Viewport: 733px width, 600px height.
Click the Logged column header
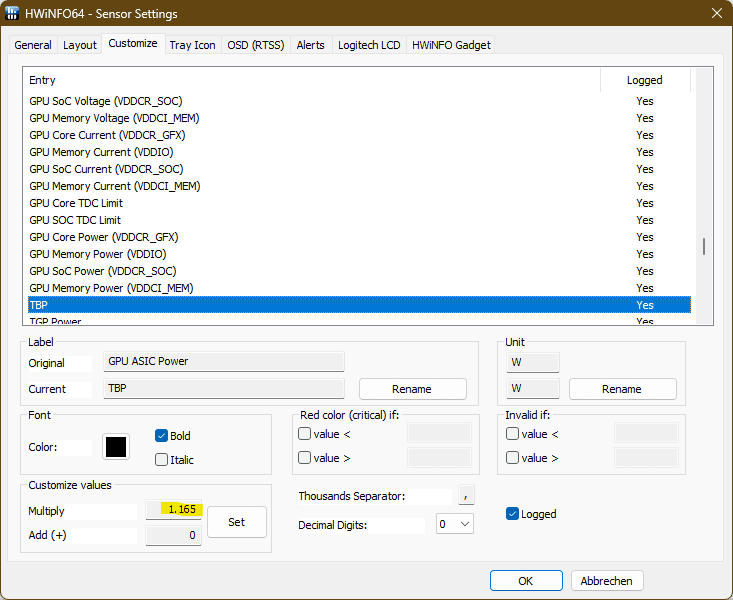point(645,80)
